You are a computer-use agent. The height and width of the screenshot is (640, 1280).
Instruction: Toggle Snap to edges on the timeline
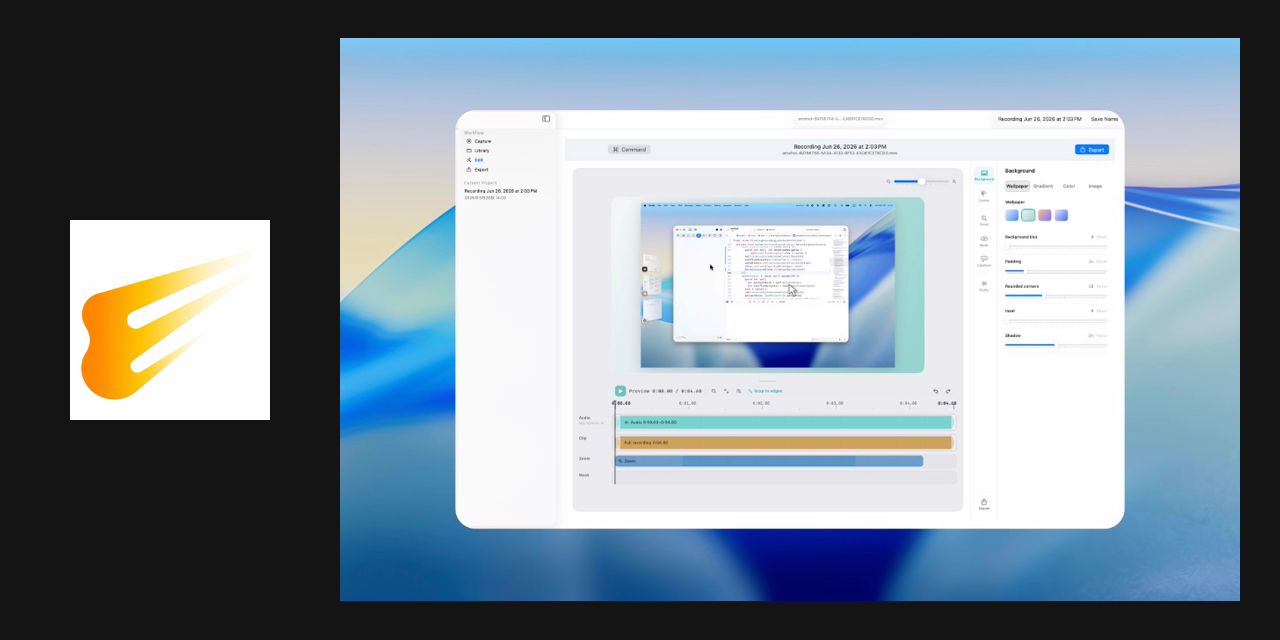[765, 391]
